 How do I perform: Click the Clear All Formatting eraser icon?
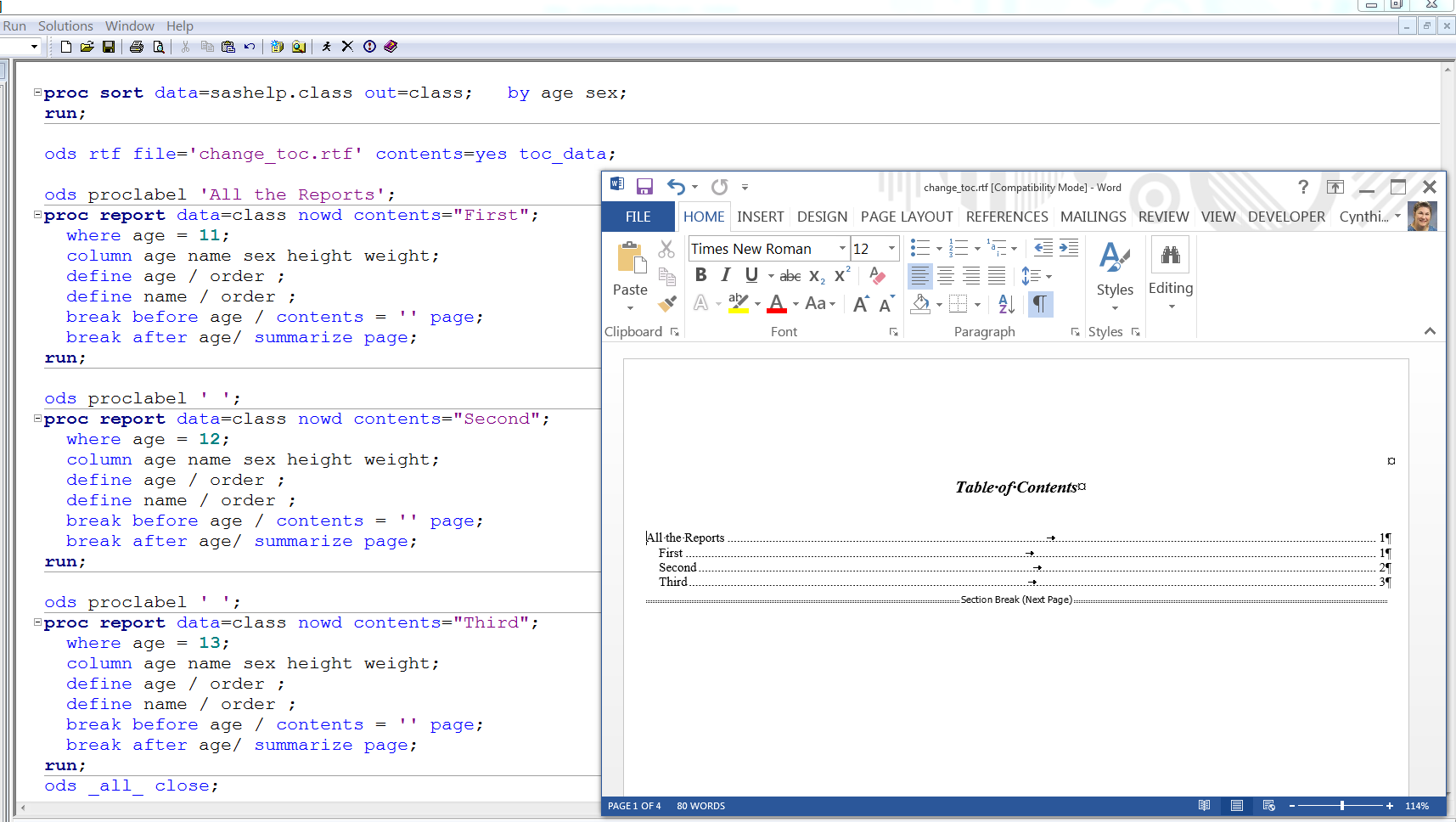877,275
